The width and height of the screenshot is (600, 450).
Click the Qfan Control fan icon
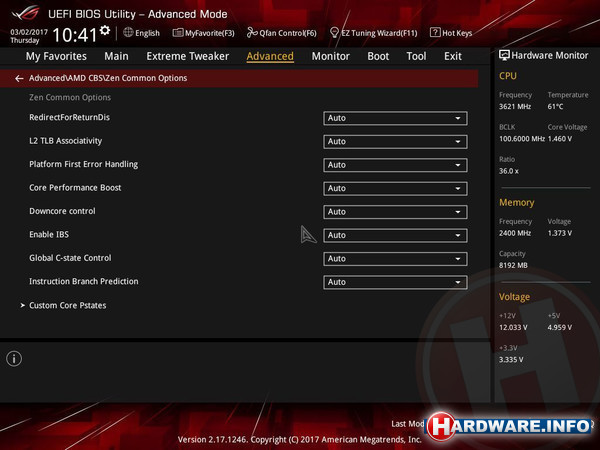(x=252, y=33)
